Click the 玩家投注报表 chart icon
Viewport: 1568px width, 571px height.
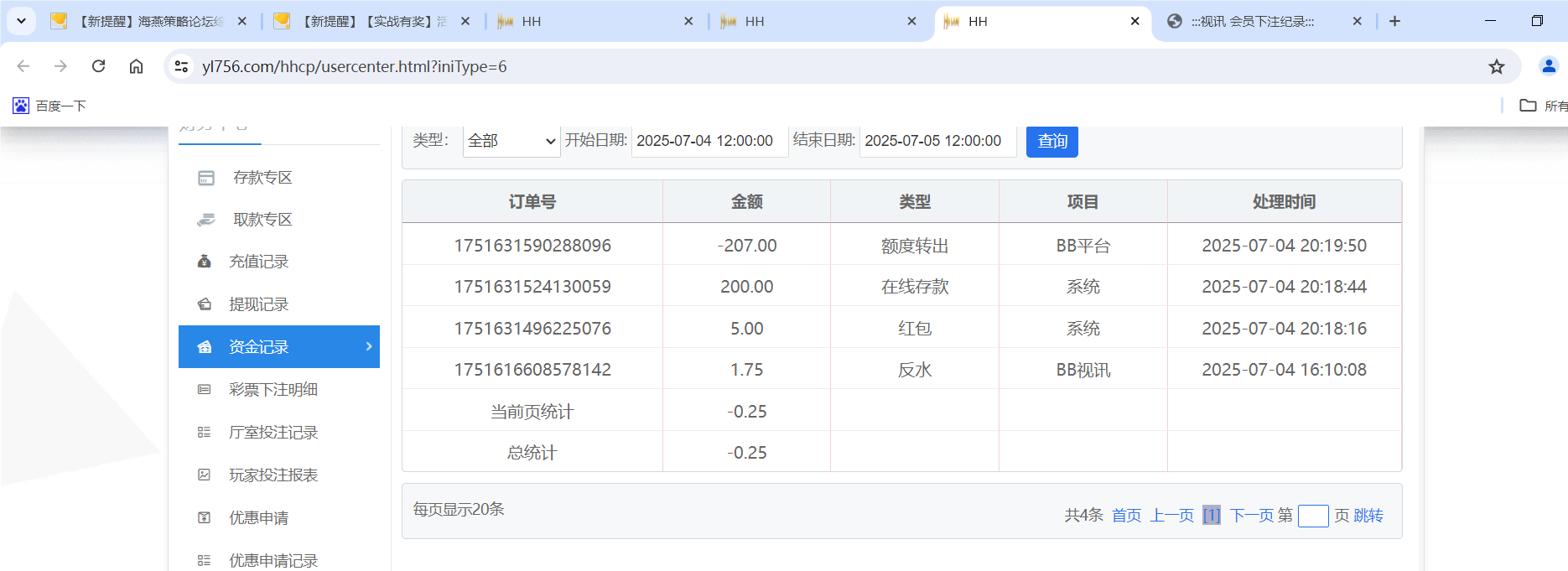pos(204,475)
